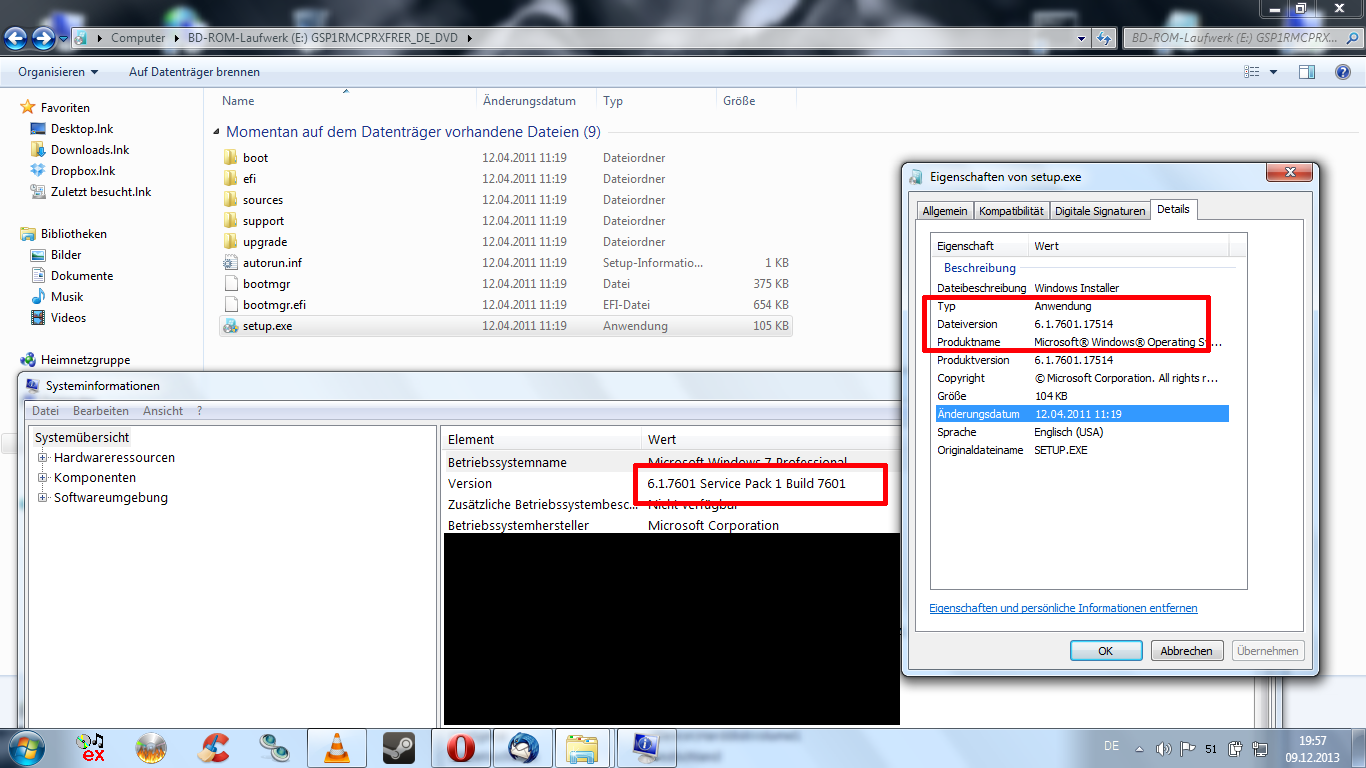Open the taskbar clock showing 19:57
This screenshot has height=768, width=1366.
click(x=1311, y=748)
